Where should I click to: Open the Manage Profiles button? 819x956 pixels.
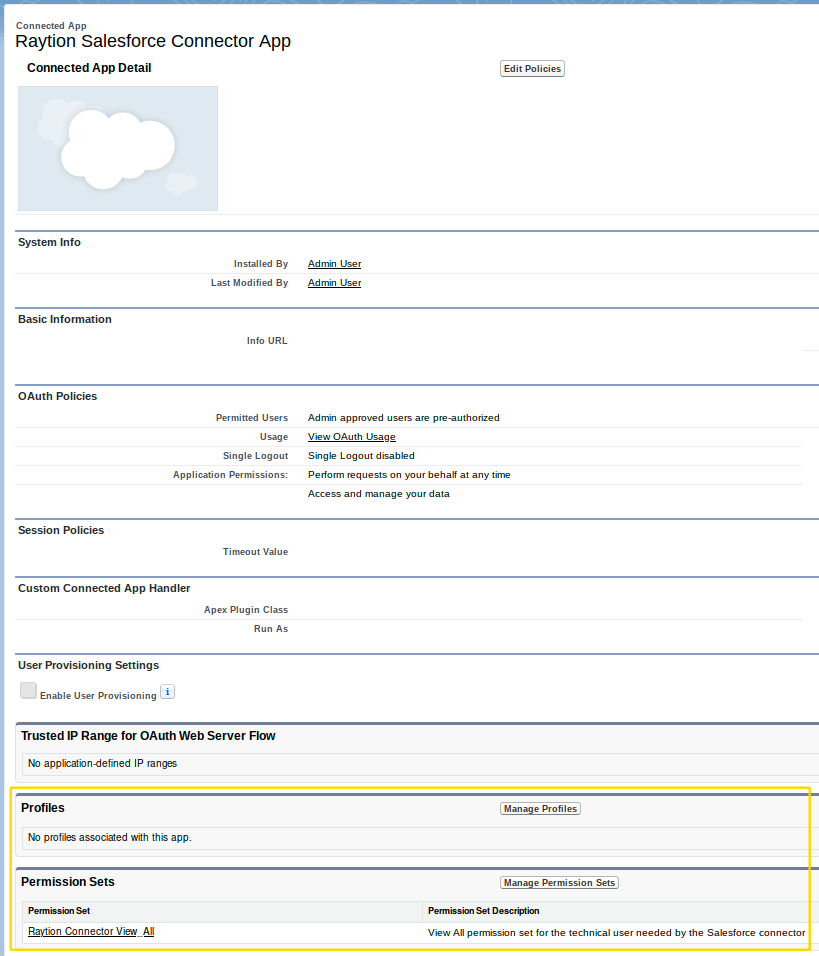point(540,808)
